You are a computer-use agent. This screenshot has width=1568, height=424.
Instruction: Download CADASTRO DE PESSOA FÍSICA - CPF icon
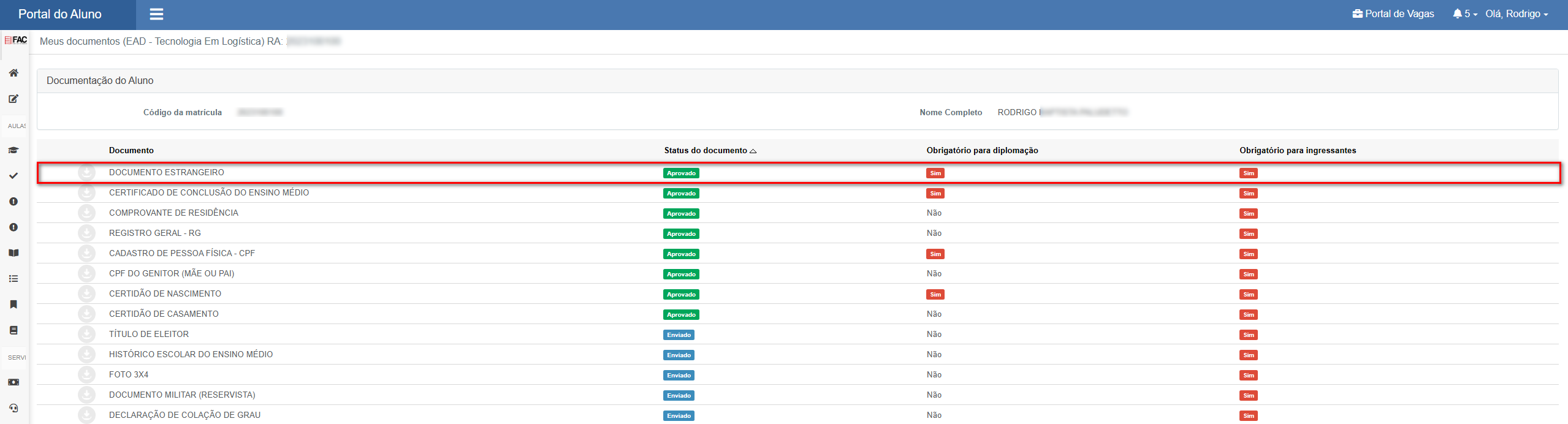pyautogui.click(x=87, y=253)
